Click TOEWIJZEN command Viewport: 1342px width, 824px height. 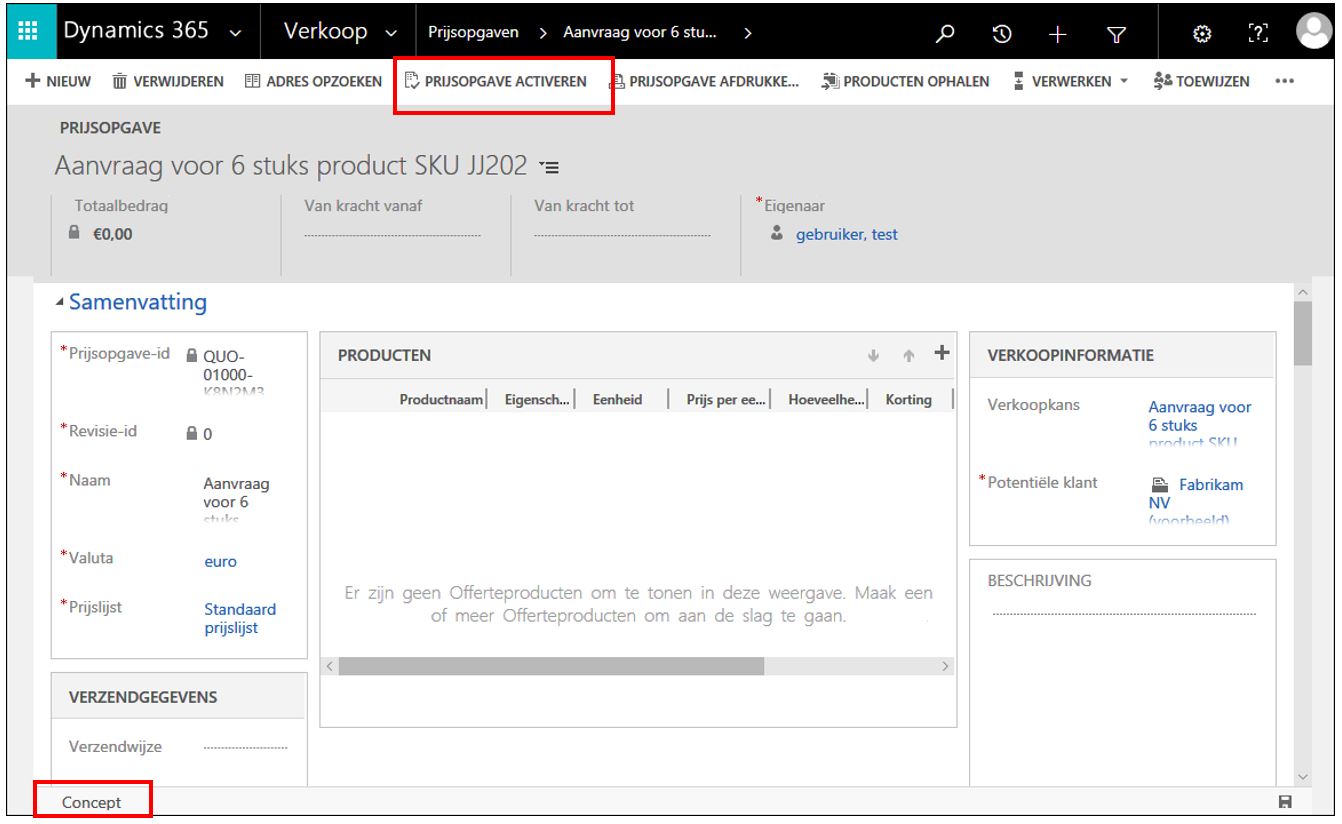pyautogui.click(x=1201, y=81)
